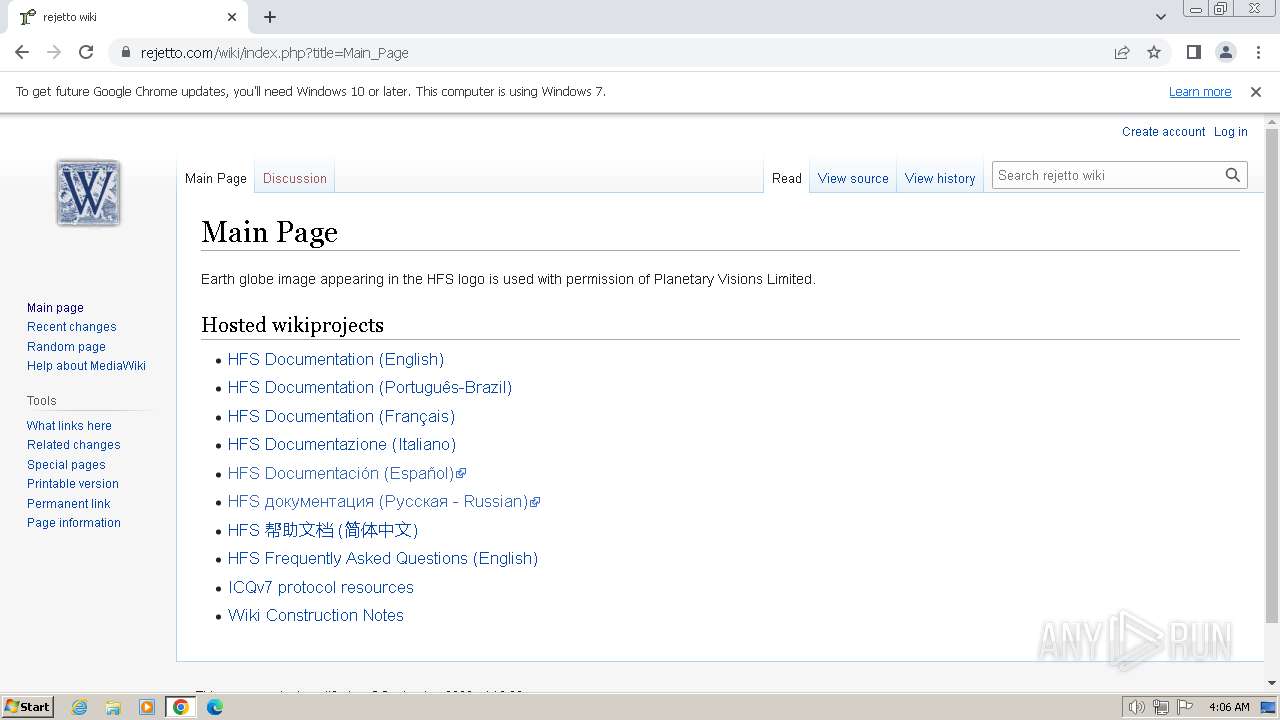Click the action center flag icon
The height and width of the screenshot is (720, 1280).
(1185, 707)
